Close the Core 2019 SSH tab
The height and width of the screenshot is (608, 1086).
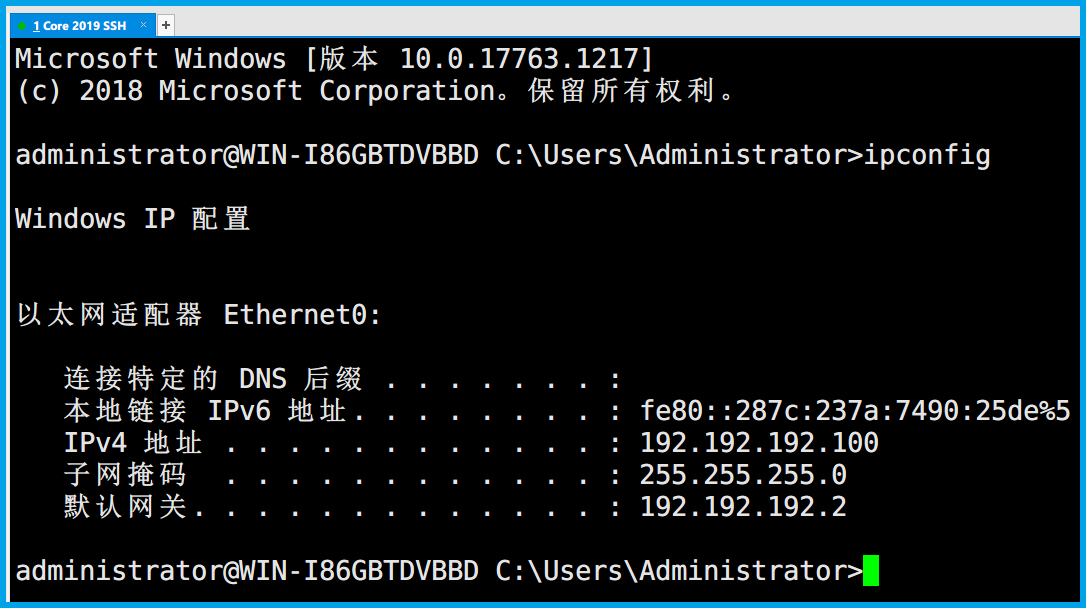[143, 25]
